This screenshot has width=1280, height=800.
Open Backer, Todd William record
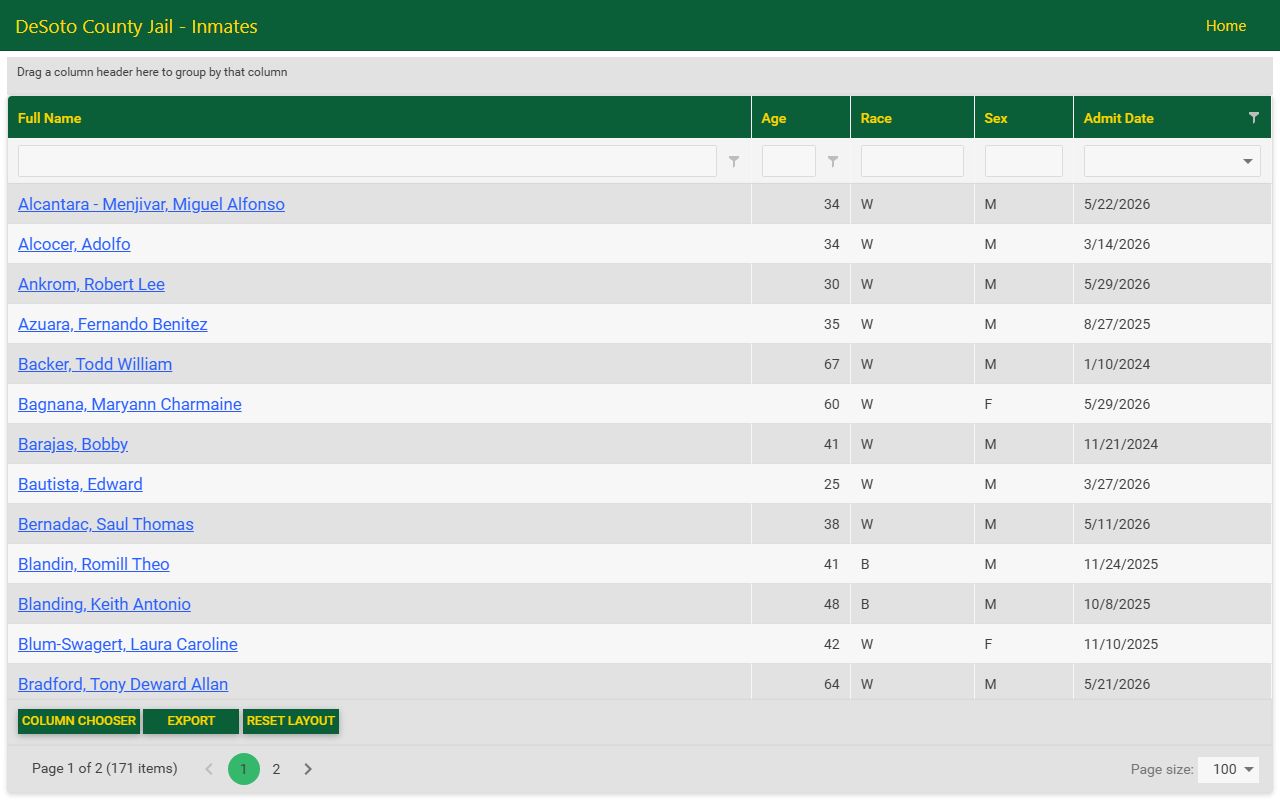pyautogui.click(x=95, y=364)
